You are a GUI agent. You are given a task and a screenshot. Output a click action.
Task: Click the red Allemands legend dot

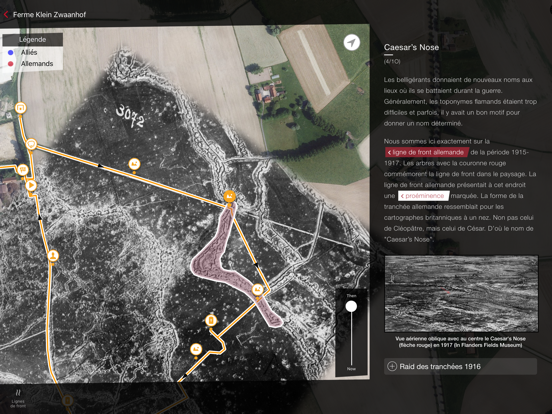click(x=11, y=64)
